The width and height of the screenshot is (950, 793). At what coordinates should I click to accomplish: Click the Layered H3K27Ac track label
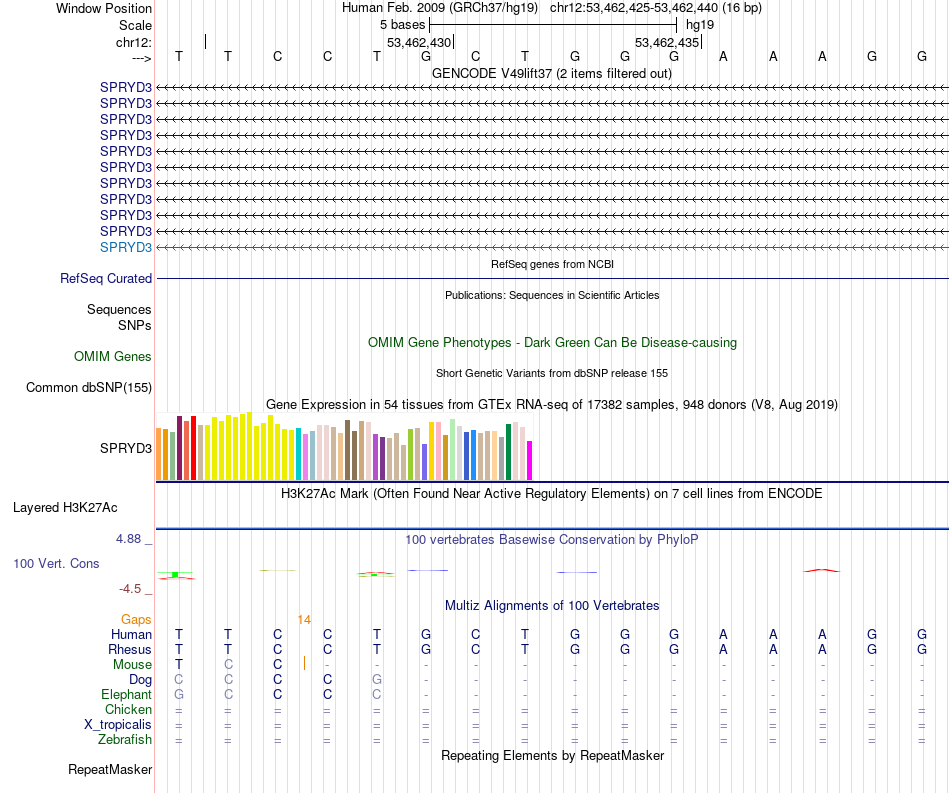pyautogui.click(x=65, y=508)
